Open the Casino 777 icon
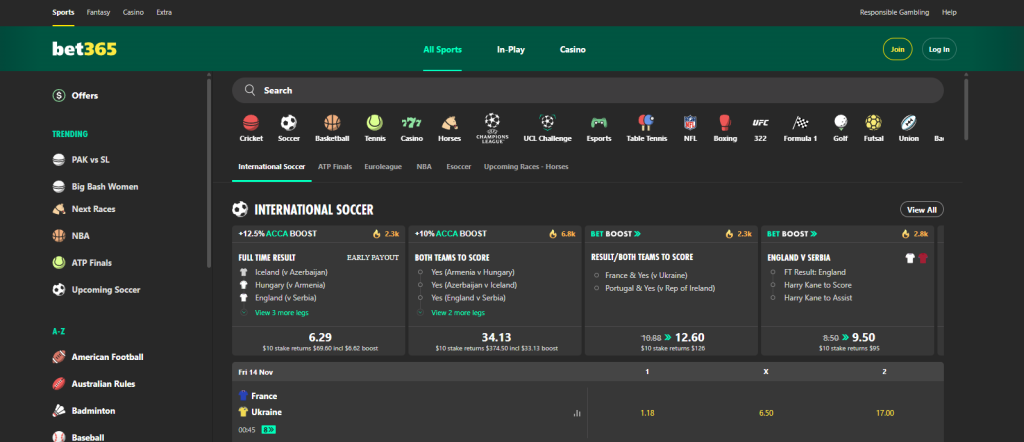The image size is (1024, 442). pyautogui.click(x=411, y=122)
